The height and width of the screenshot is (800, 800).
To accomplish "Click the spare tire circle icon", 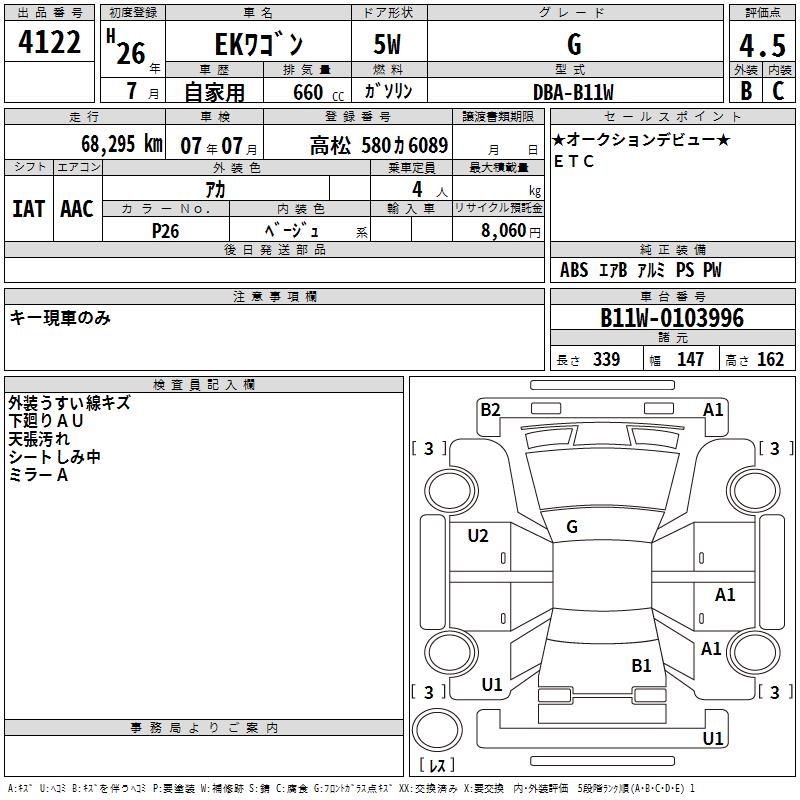I will click(x=437, y=730).
